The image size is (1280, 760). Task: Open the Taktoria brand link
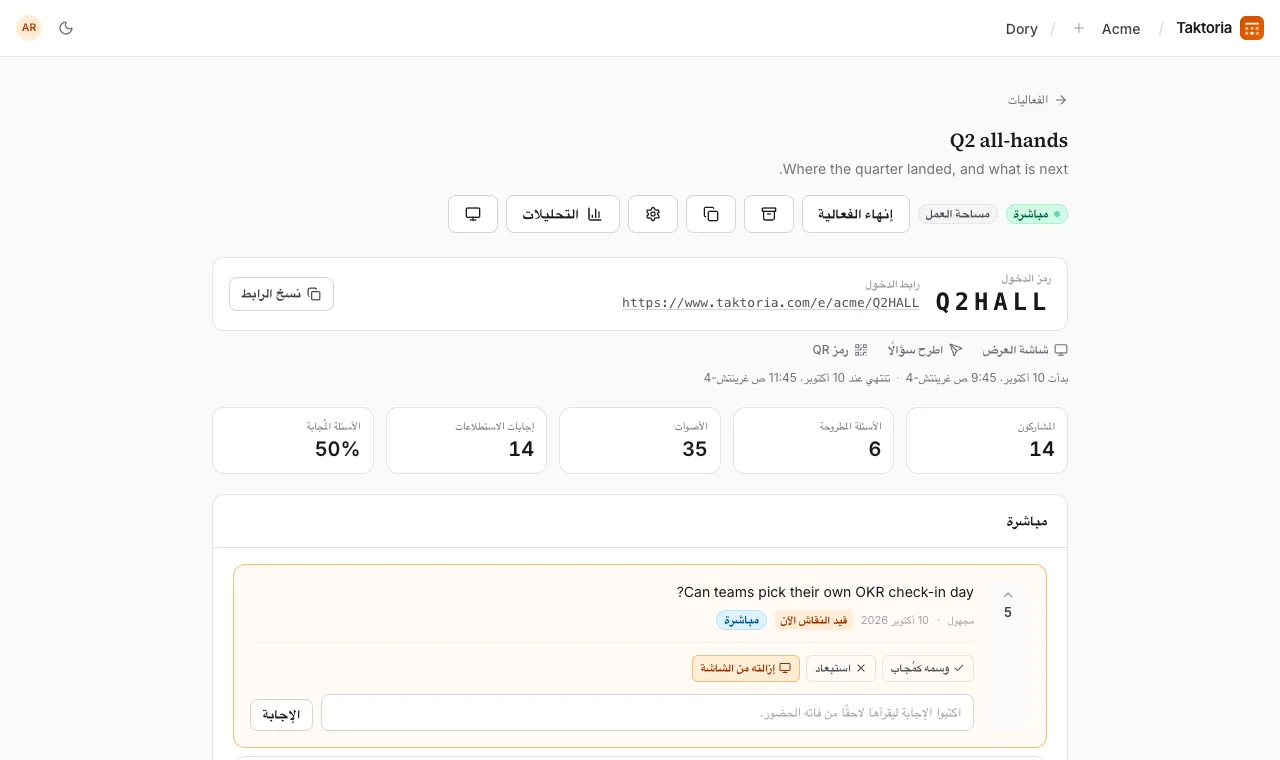click(1204, 28)
